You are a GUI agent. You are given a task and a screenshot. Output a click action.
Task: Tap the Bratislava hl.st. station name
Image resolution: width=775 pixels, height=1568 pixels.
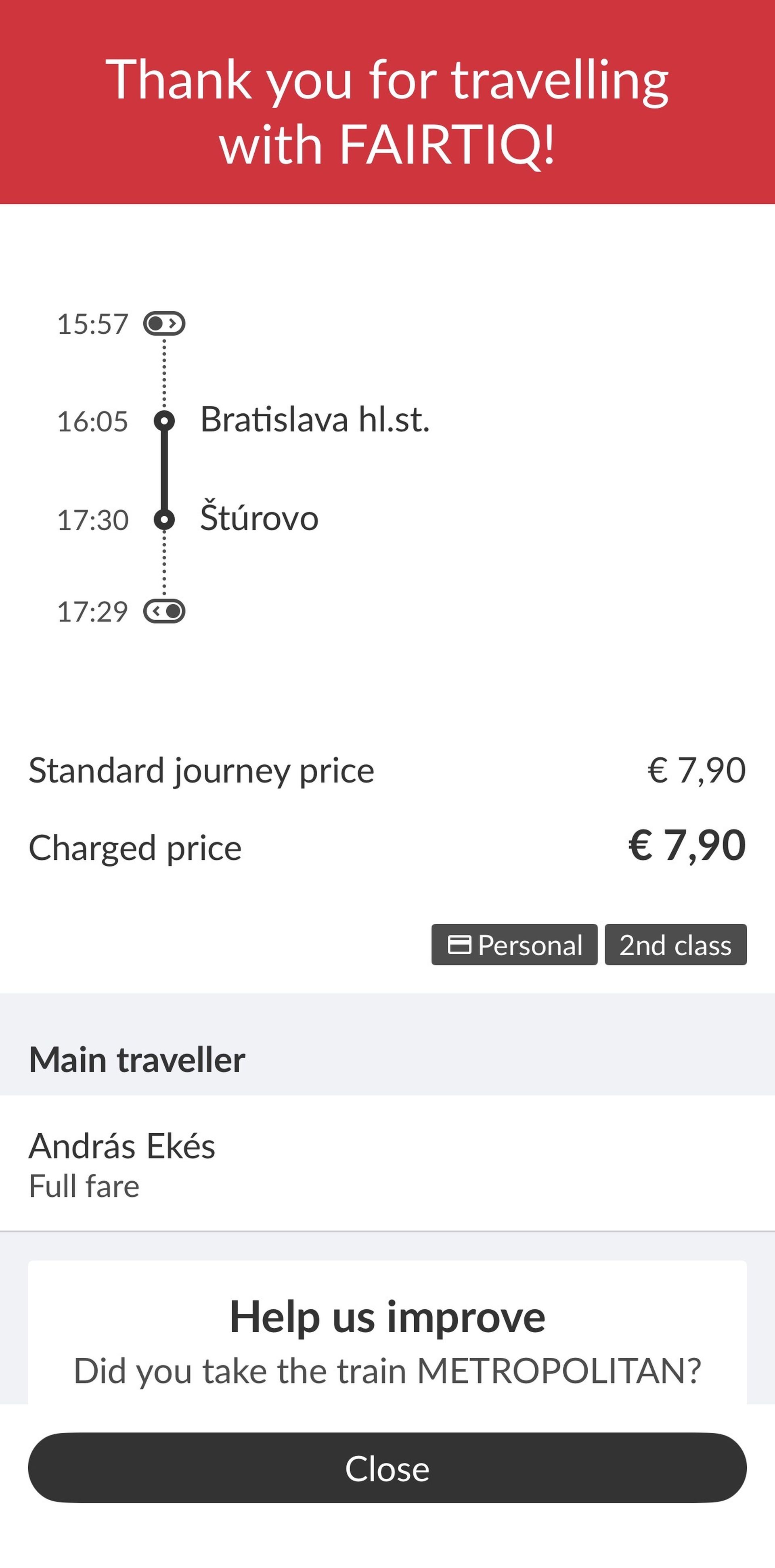pos(315,420)
